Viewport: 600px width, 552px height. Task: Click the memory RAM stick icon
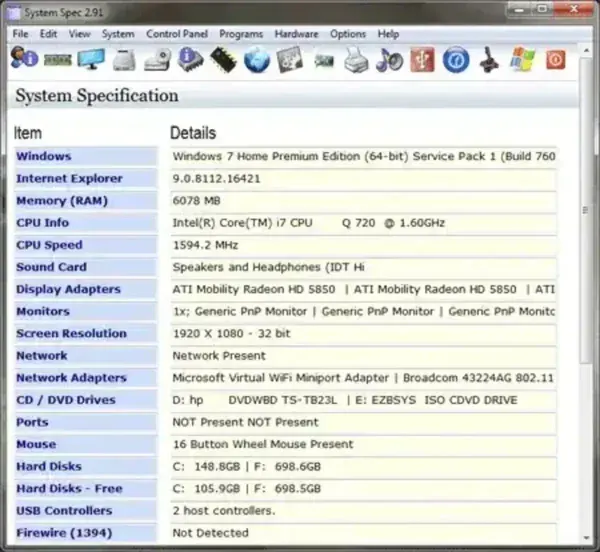(x=57, y=60)
